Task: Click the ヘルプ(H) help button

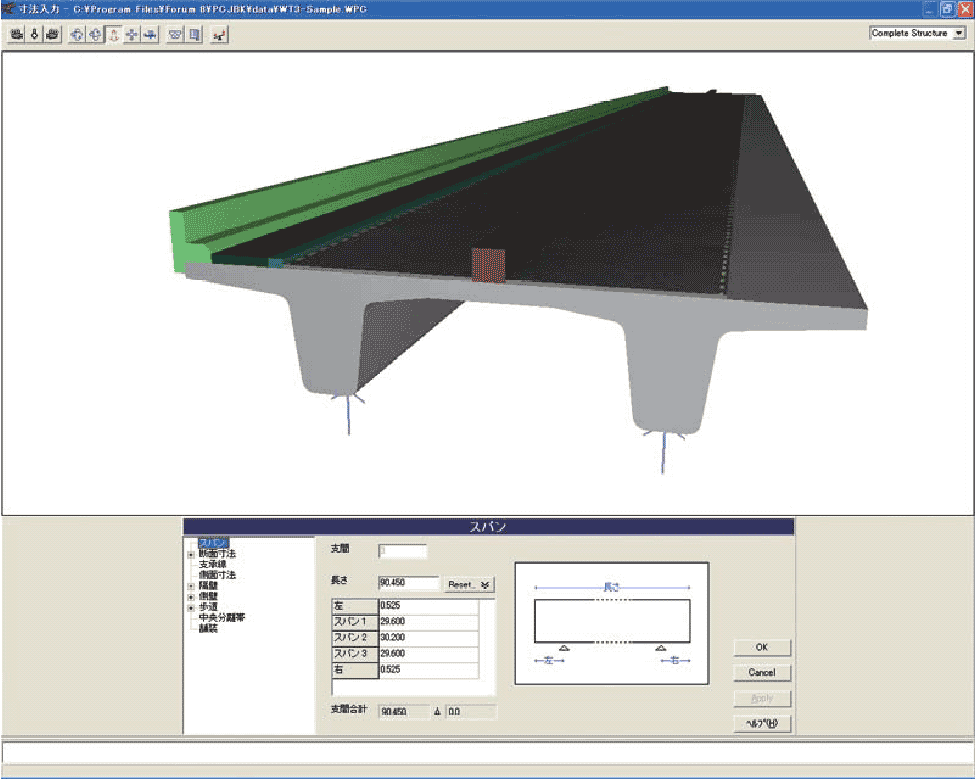Action: point(762,724)
